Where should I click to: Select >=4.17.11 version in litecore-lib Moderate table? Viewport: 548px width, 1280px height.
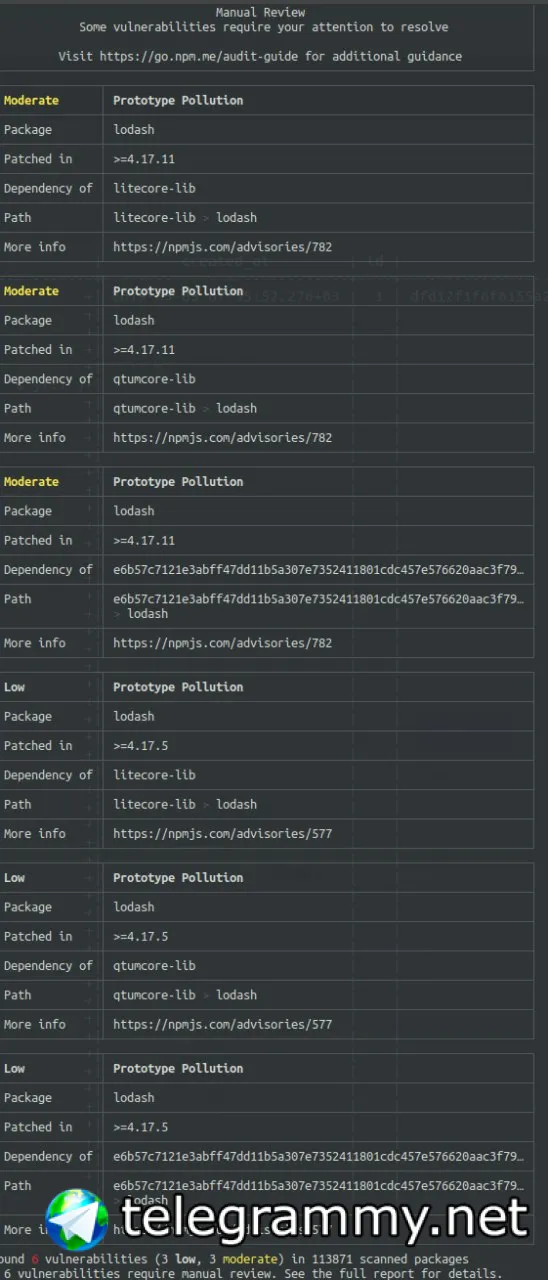144,159
